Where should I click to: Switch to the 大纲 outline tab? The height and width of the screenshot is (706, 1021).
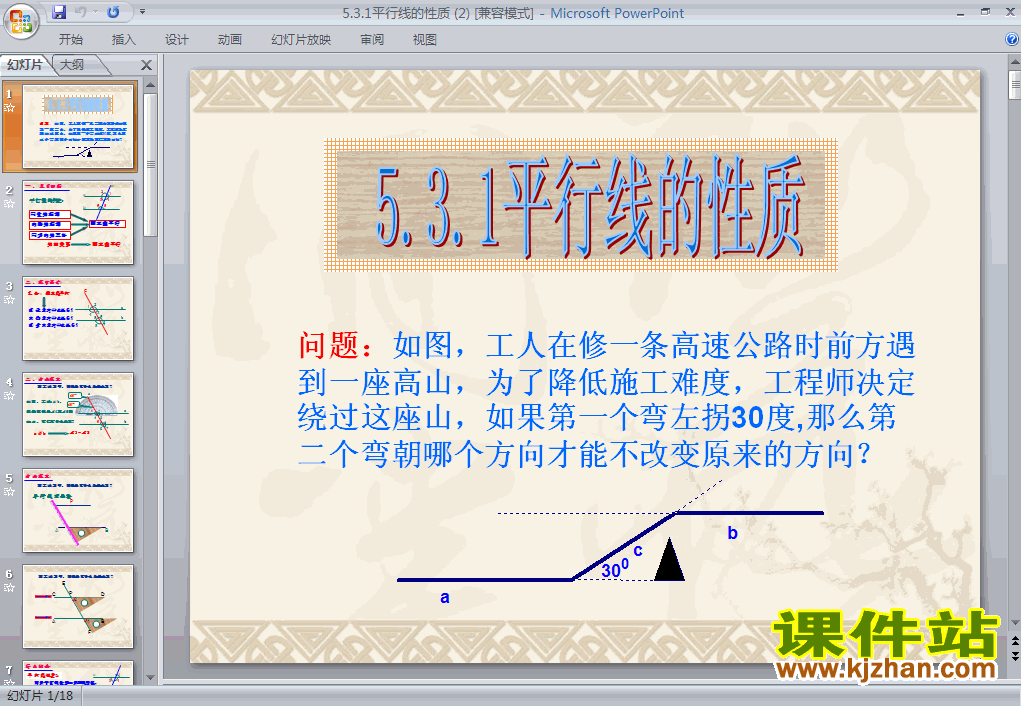click(x=72, y=64)
